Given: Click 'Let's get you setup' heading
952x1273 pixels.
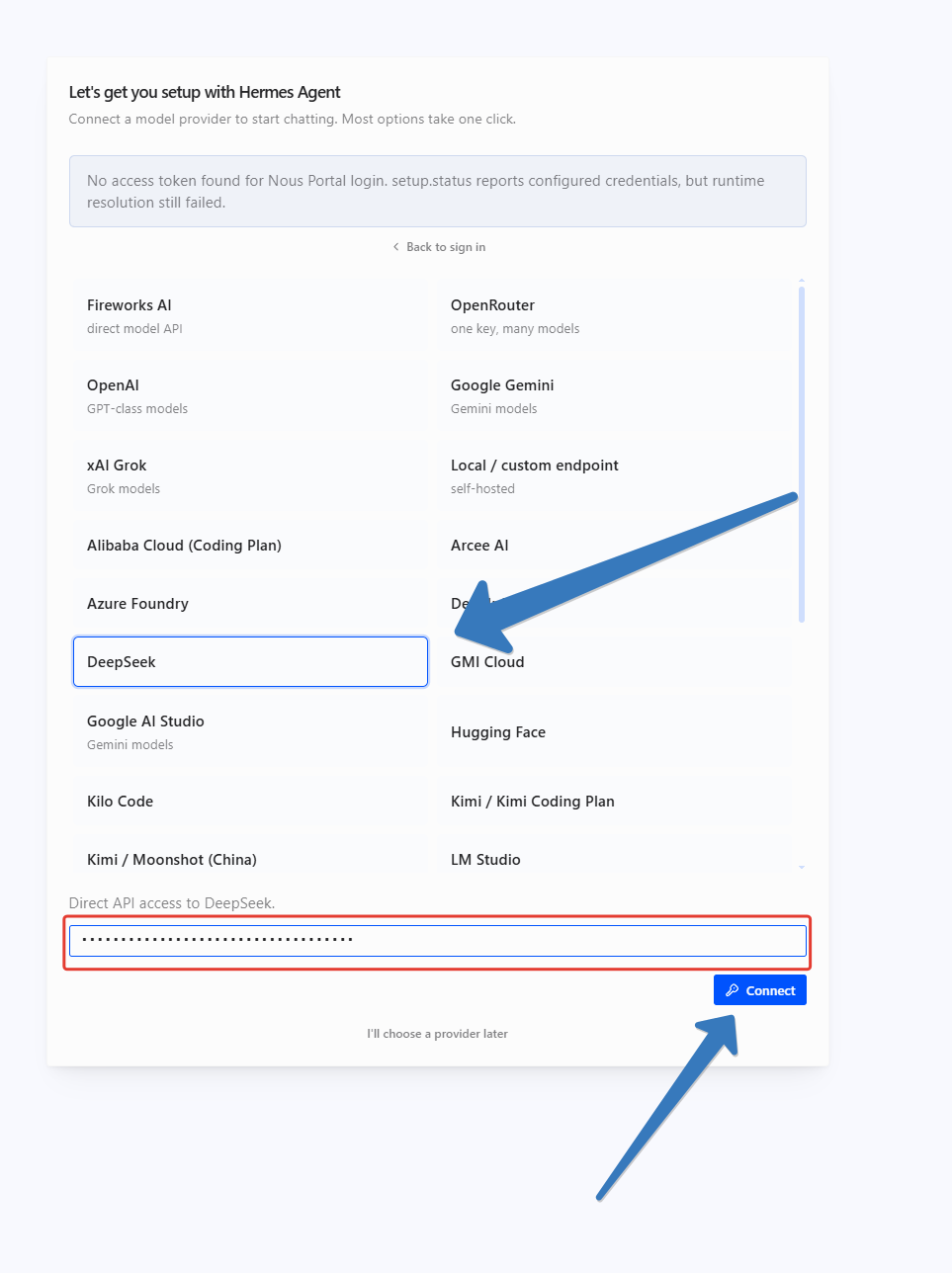Looking at the screenshot, I should [205, 92].
